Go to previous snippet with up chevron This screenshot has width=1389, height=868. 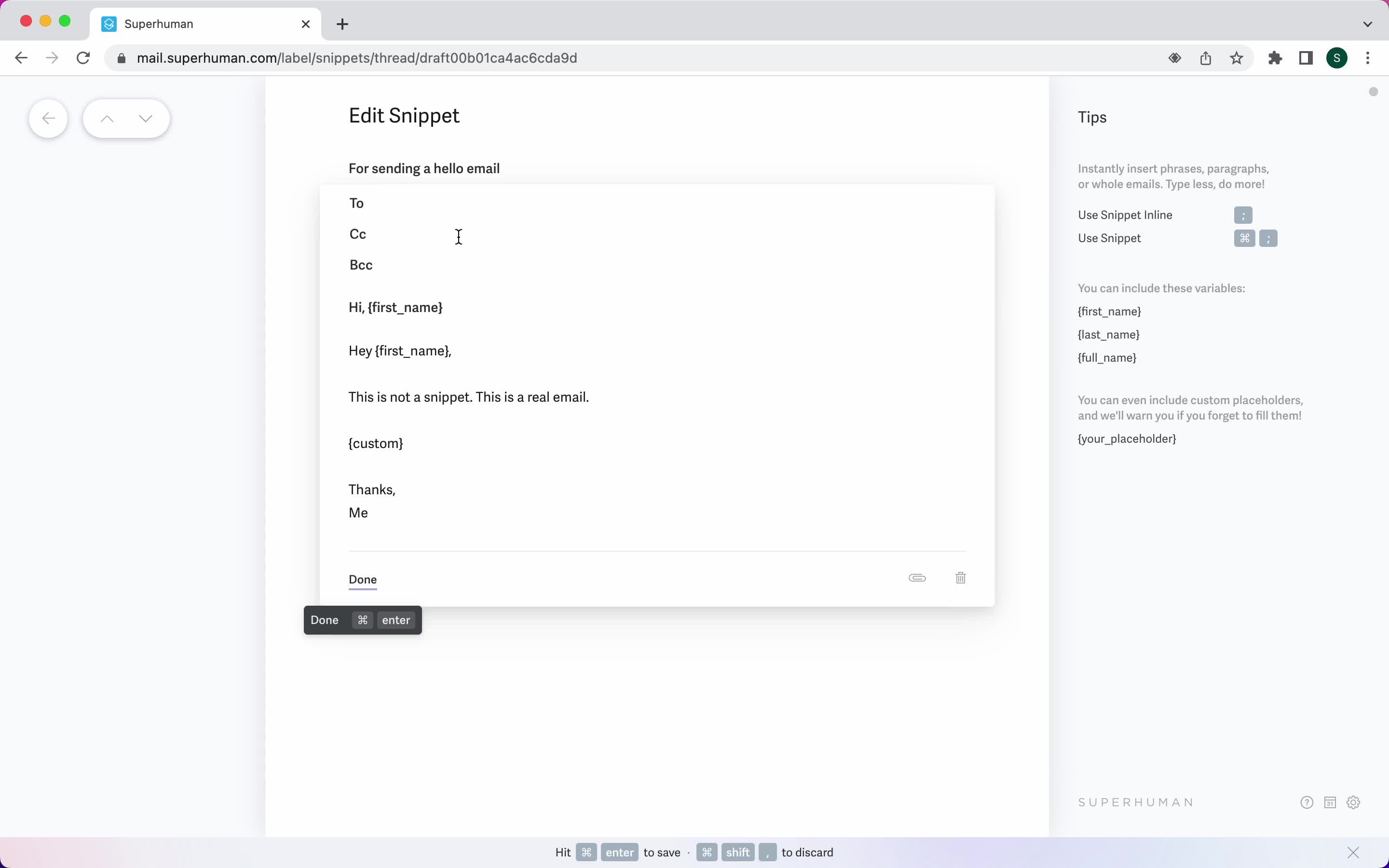coord(107,119)
